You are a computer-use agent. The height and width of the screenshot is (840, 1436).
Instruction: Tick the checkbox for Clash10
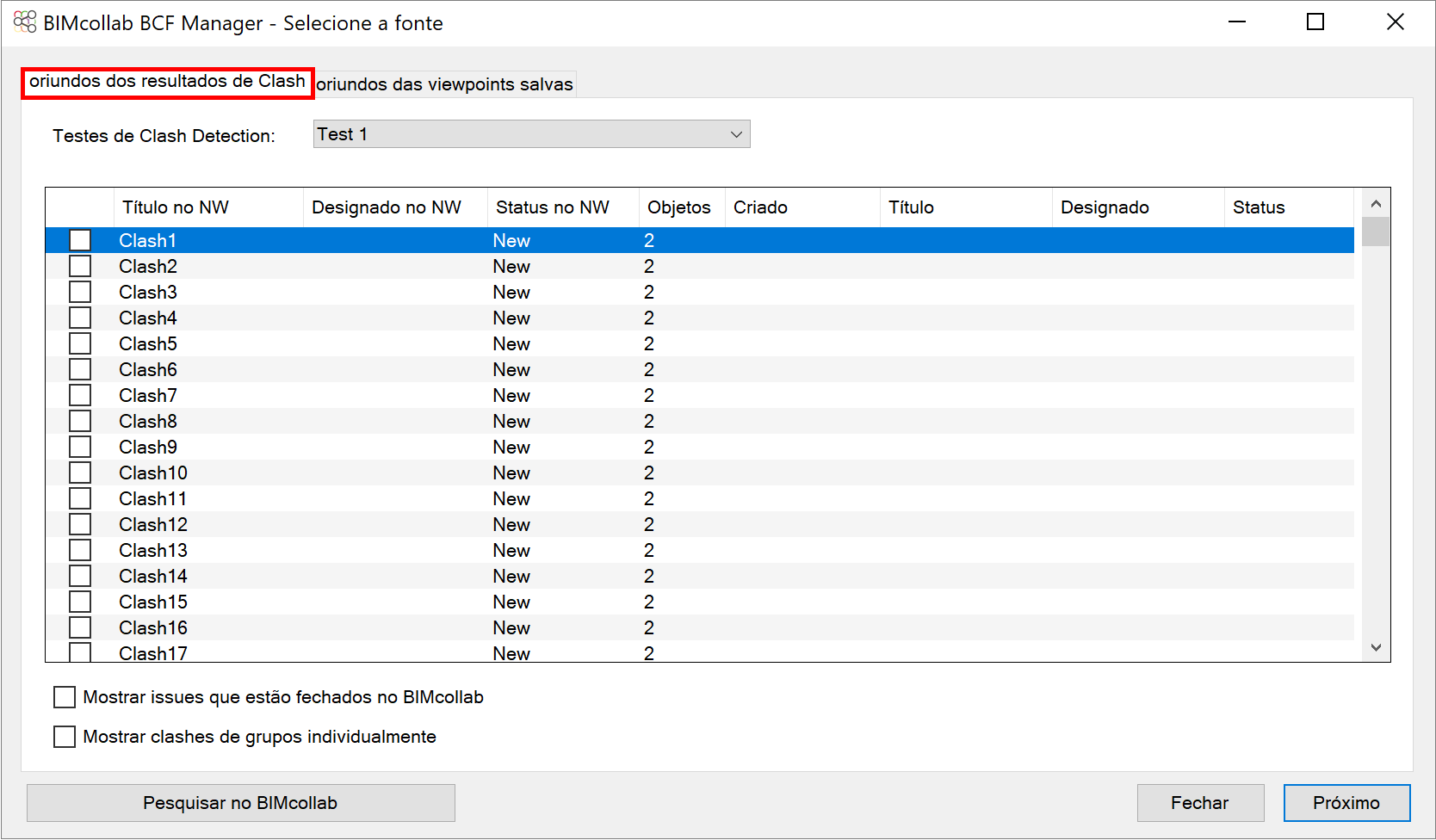click(80, 472)
